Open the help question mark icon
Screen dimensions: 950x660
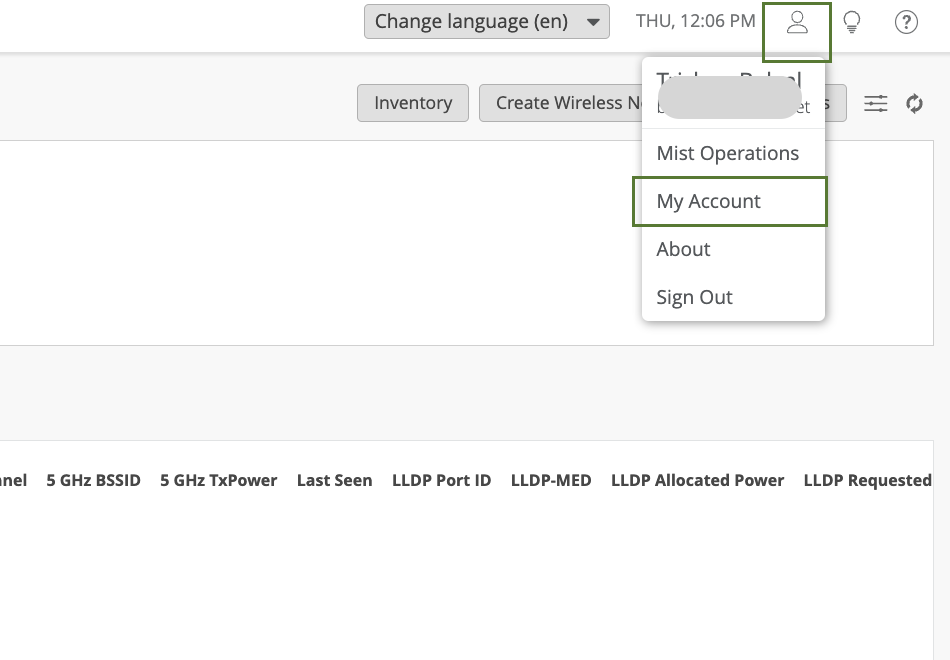(906, 23)
